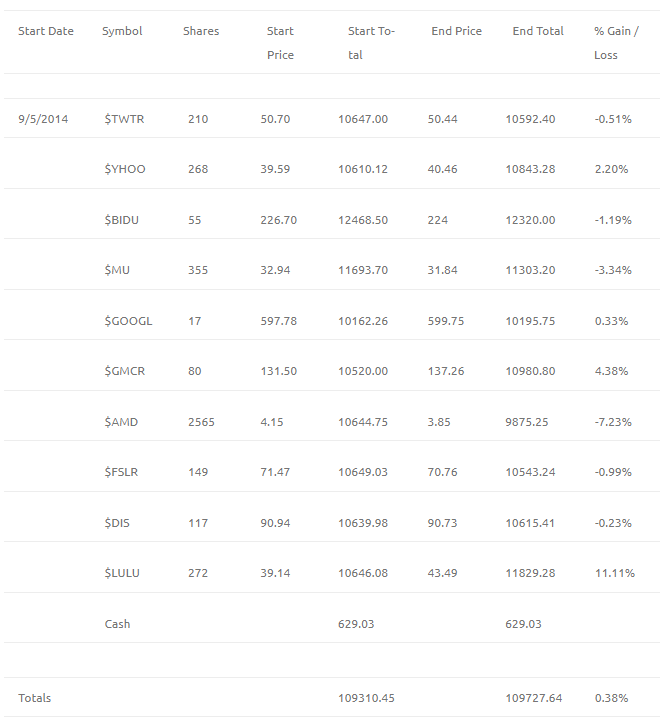The width and height of the screenshot is (666, 724).
Task: Click the Shares column header
Action: [201, 31]
